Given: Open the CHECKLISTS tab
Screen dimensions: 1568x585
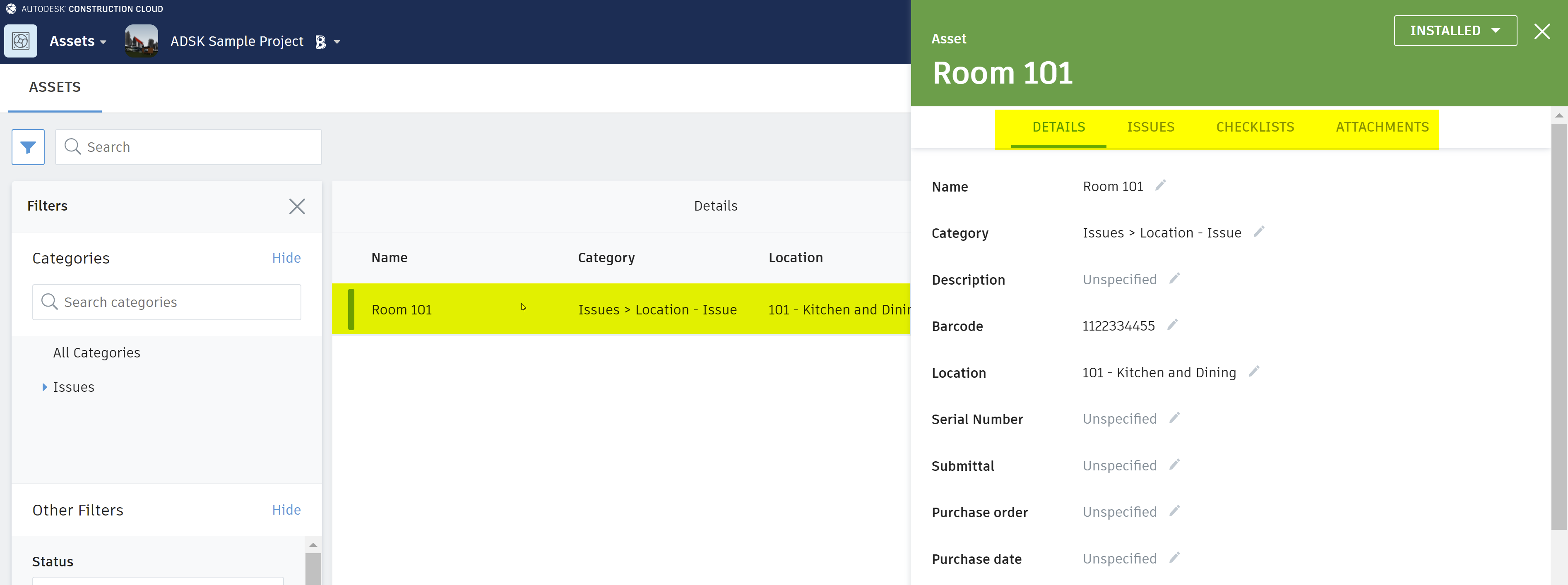Looking at the screenshot, I should 1255,127.
